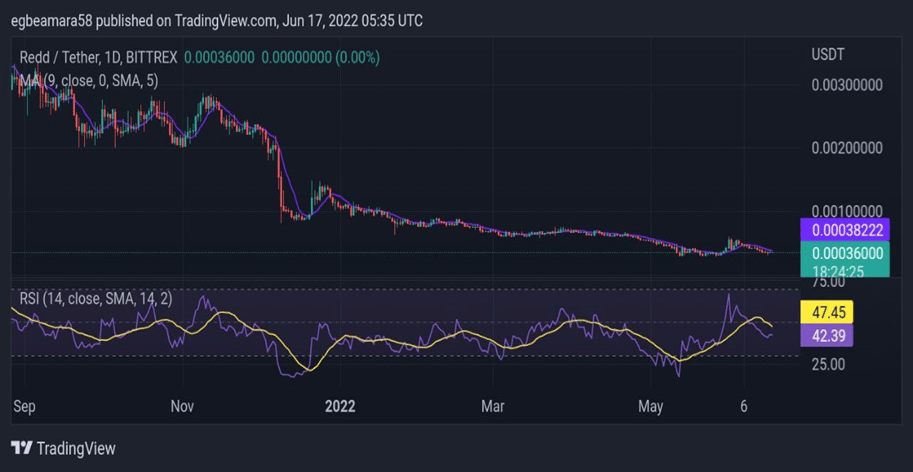Click the purple 0.00038222 MA price label
The image size is (913, 472).
[x=845, y=229]
